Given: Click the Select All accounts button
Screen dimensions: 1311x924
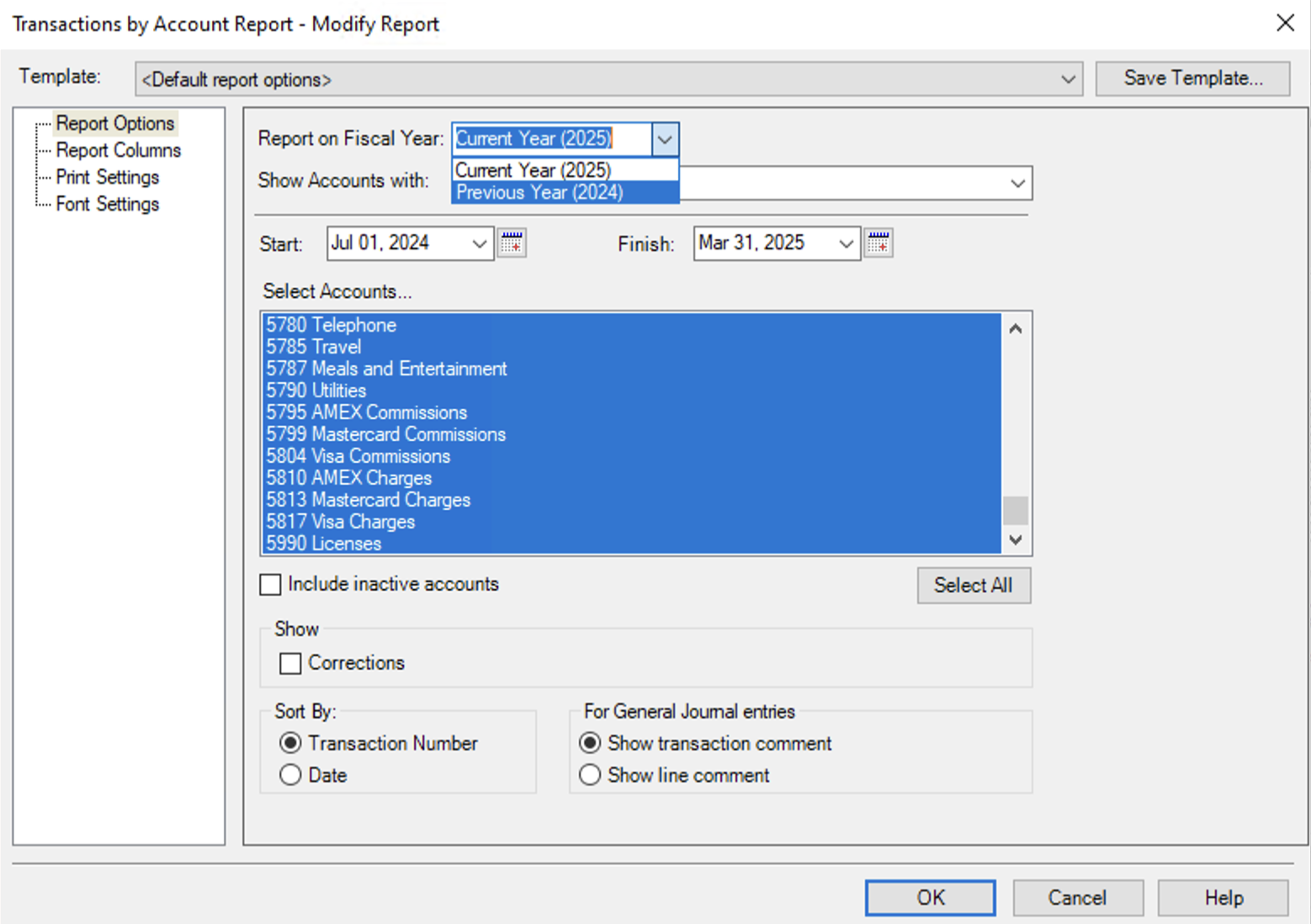Looking at the screenshot, I should (973, 585).
